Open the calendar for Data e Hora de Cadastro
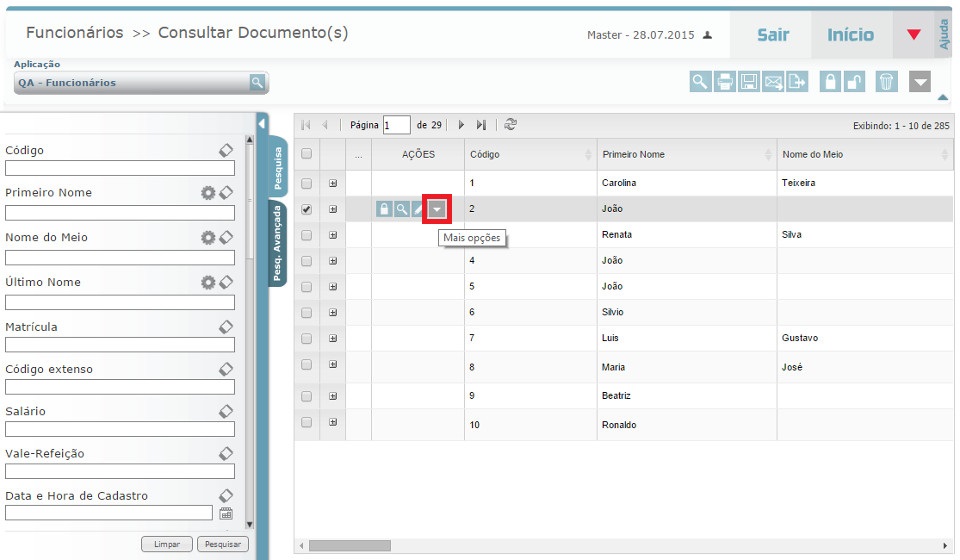Image resolution: width=960 pixels, height=560 pixels. tap(226, 513)
